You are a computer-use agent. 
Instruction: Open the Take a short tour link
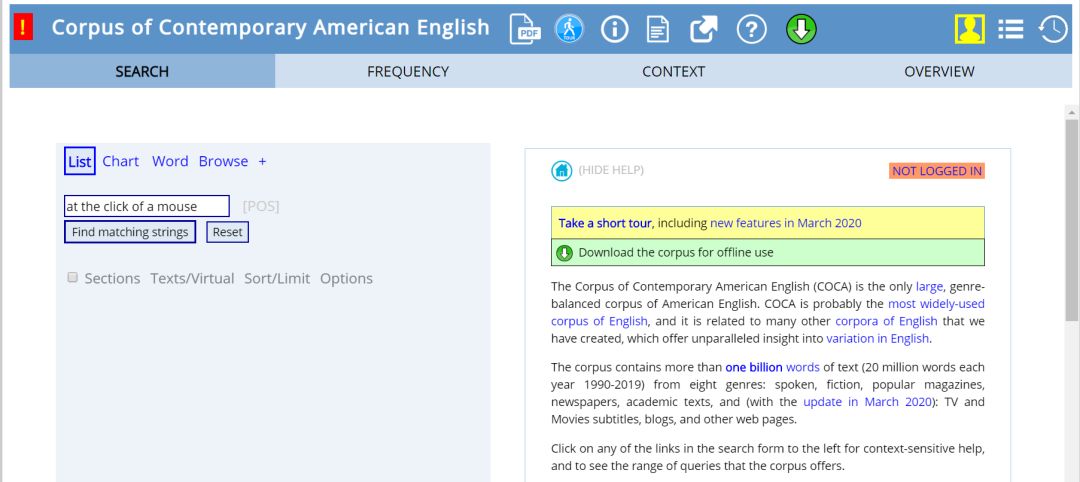pos(605,223)
